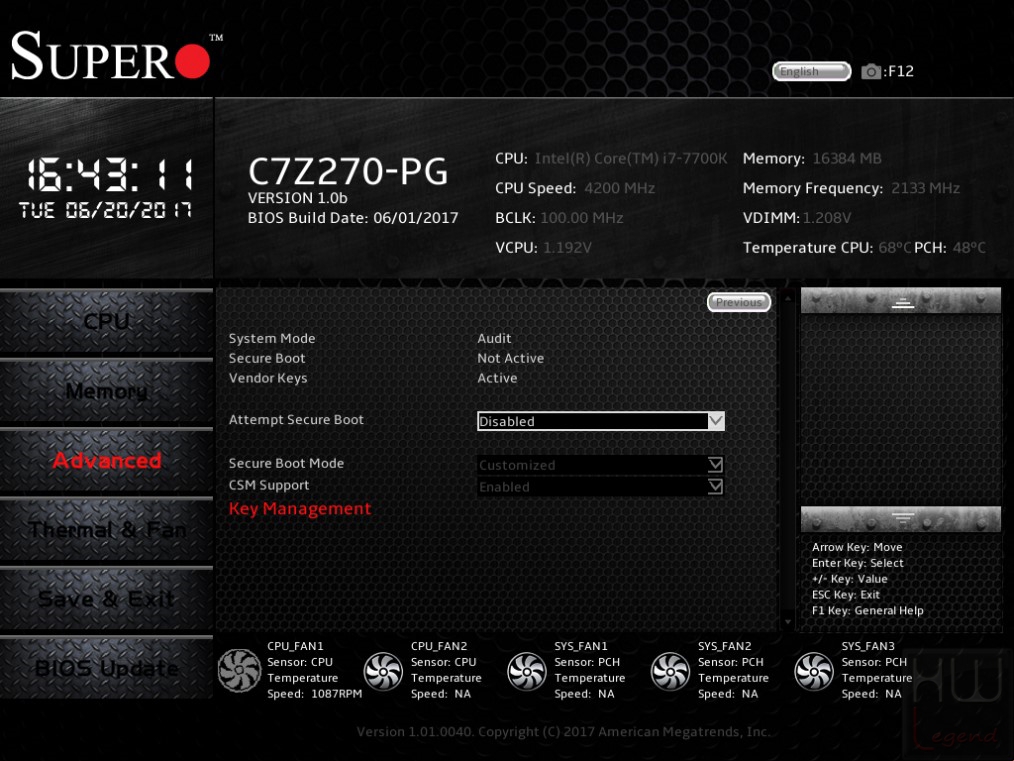Click the SYS_FAN1 fan icon
The image size is (1014, 761).
(526, 671)
